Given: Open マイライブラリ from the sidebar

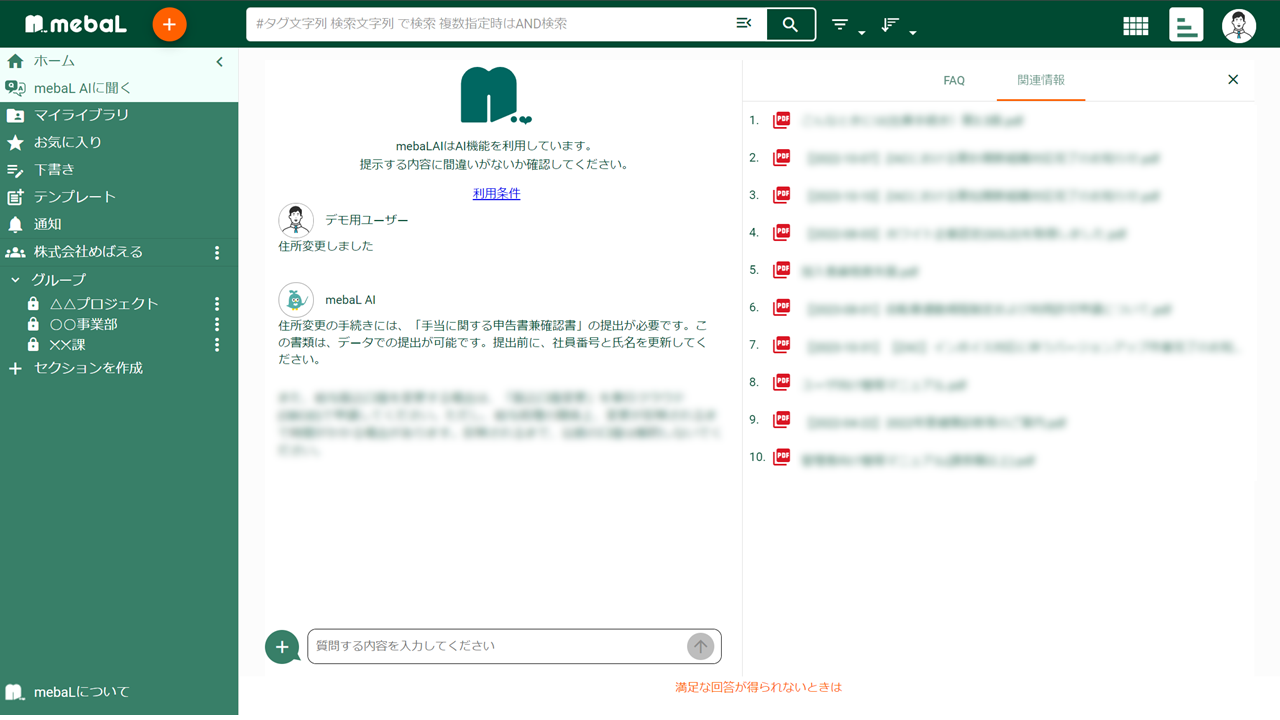Looking at the screenshot, I should [x=14, y=115].
